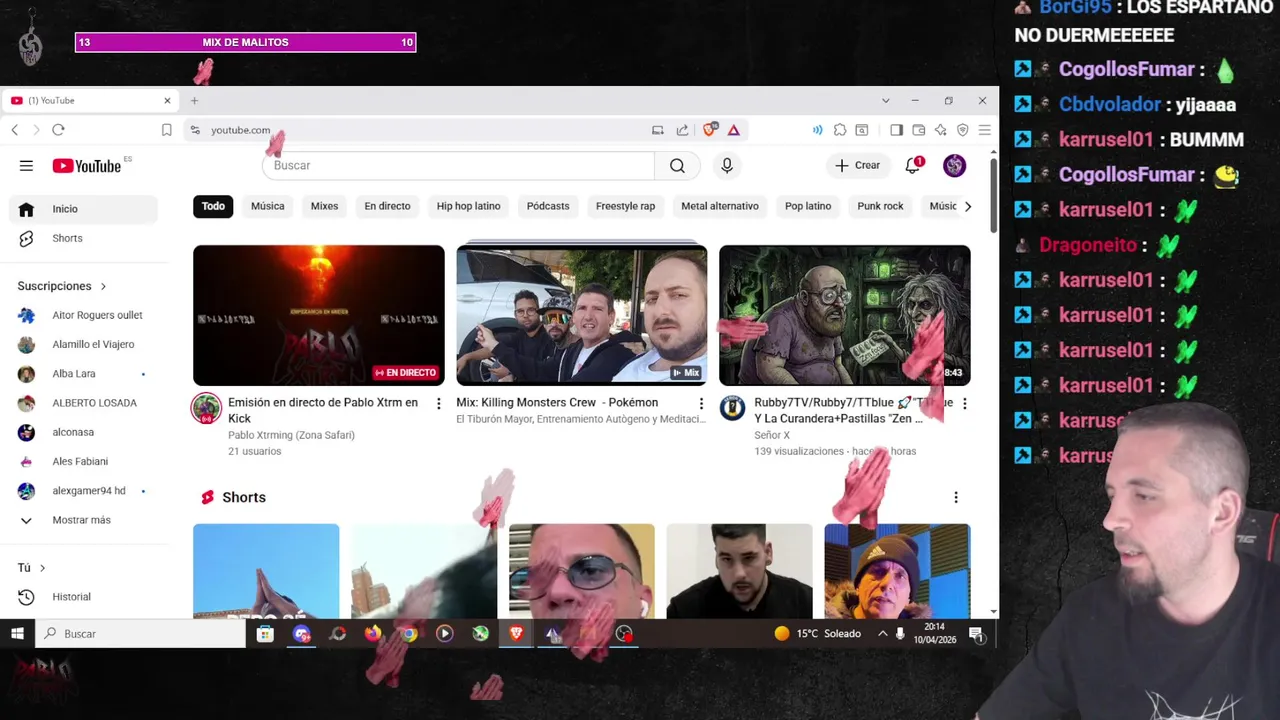Image resolution: width=1280 pixels, height=720 pixels.
Task: Open the browser main menu icon
Action: click(985, 130)
